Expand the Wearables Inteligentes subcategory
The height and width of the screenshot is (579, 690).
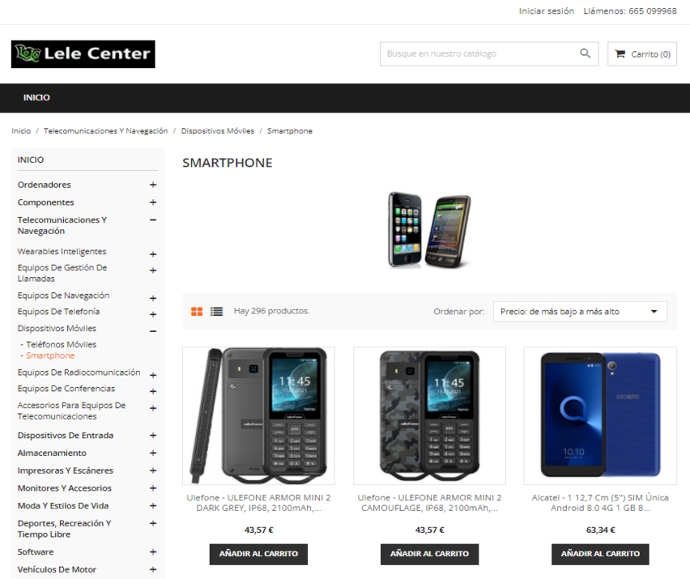[153, 254]
